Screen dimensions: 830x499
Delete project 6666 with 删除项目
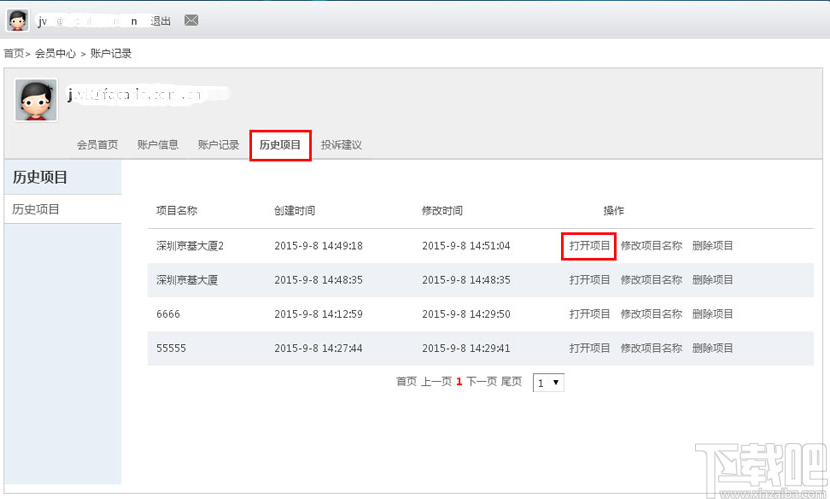712,314
